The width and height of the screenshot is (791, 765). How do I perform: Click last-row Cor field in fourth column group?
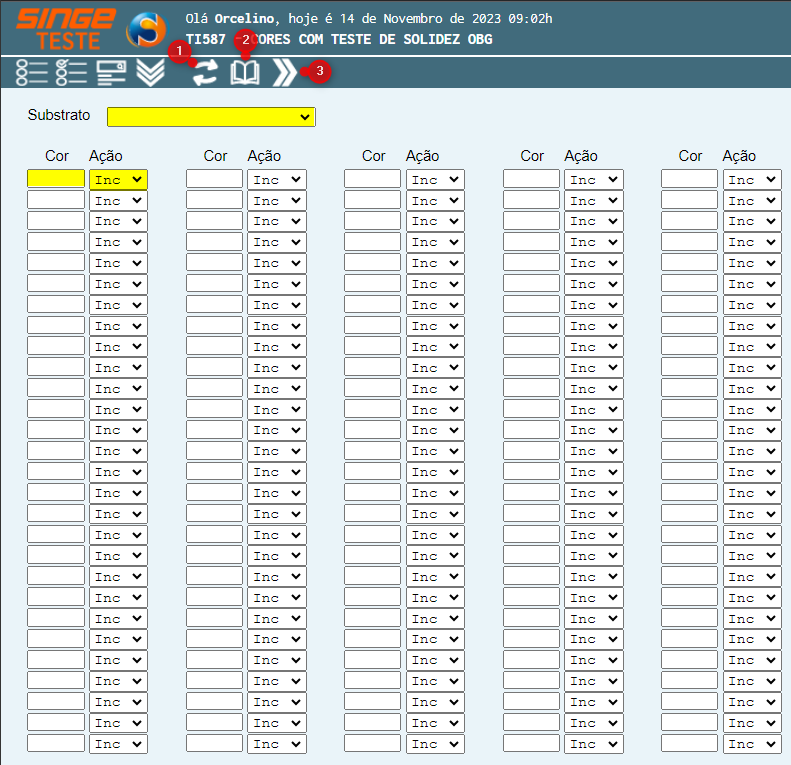tap(531, 743)
